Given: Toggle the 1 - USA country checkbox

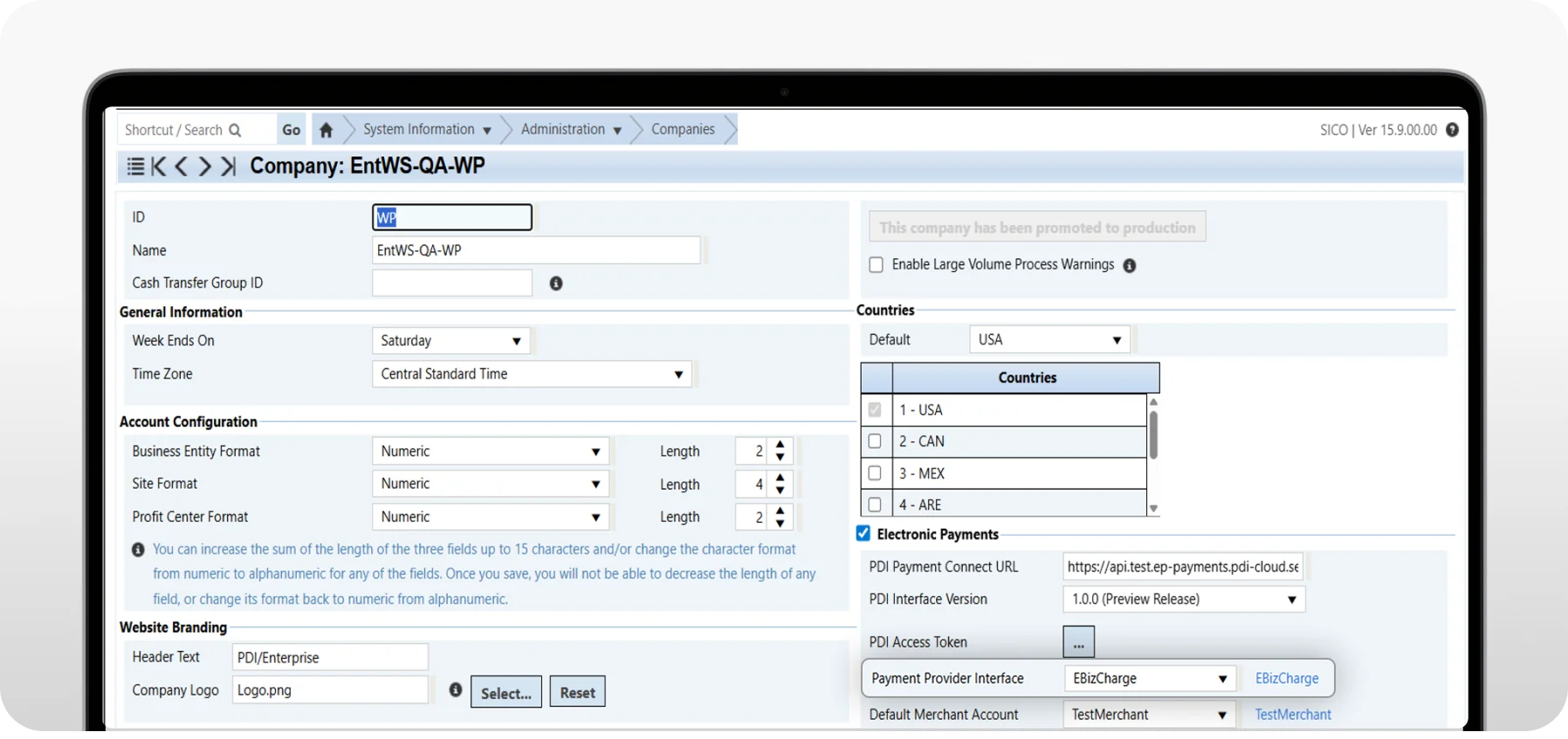Looking at the screenshot, I should tap(875, 410).
